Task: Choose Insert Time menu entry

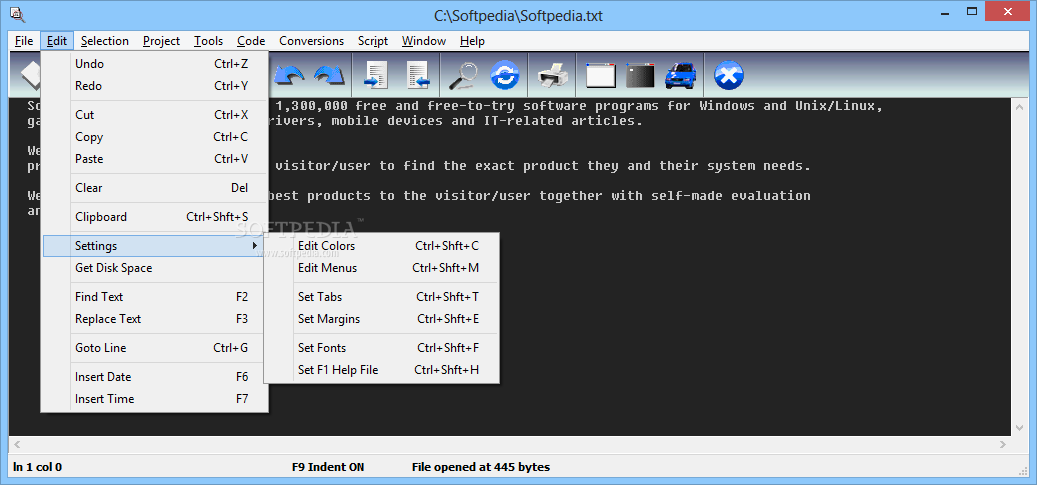Action: click(x=155, y=399)
